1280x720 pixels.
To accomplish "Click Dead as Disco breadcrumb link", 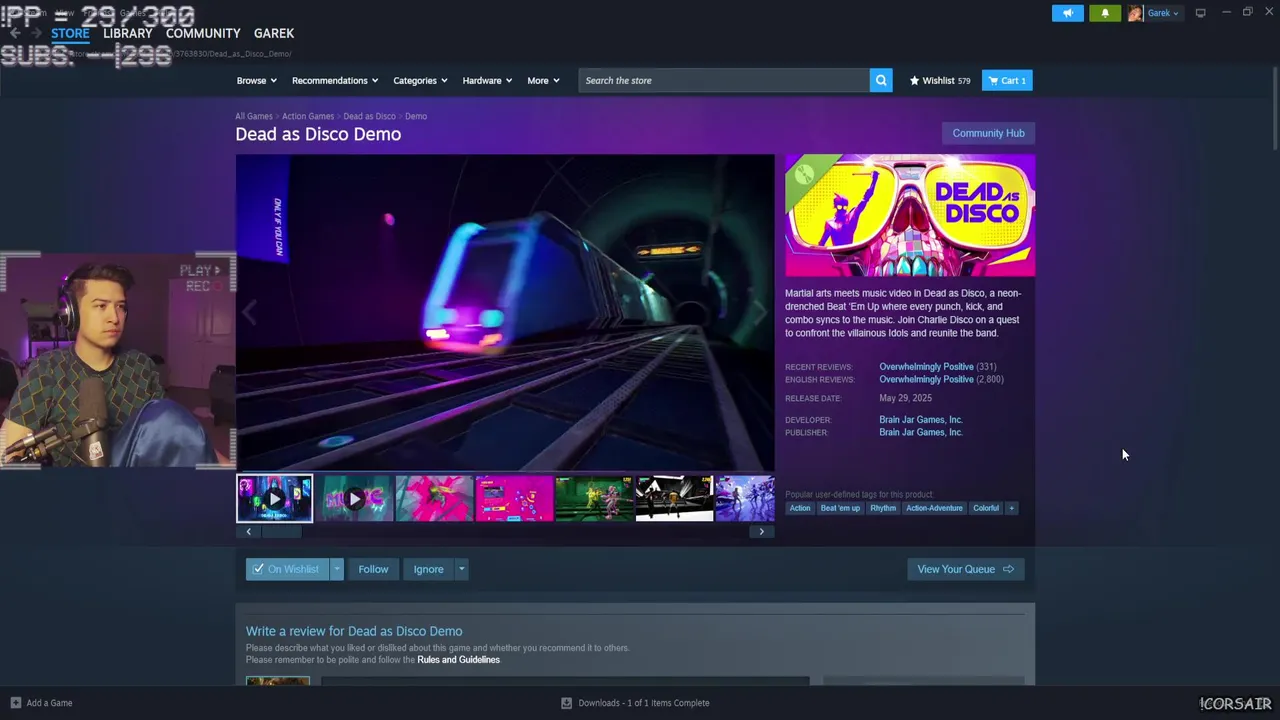I will pos(369,116).
